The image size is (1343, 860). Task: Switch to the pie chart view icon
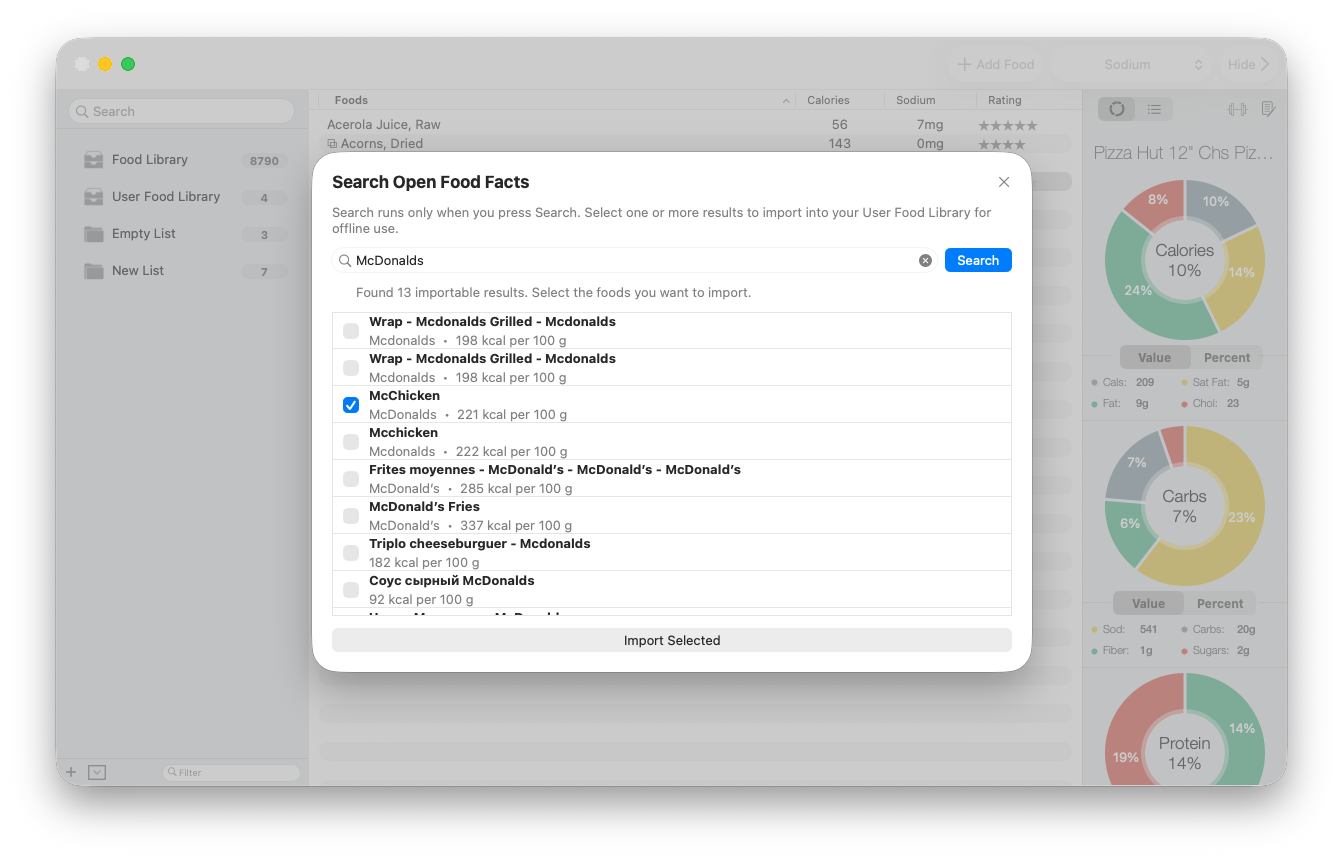tap(1117, 109)
